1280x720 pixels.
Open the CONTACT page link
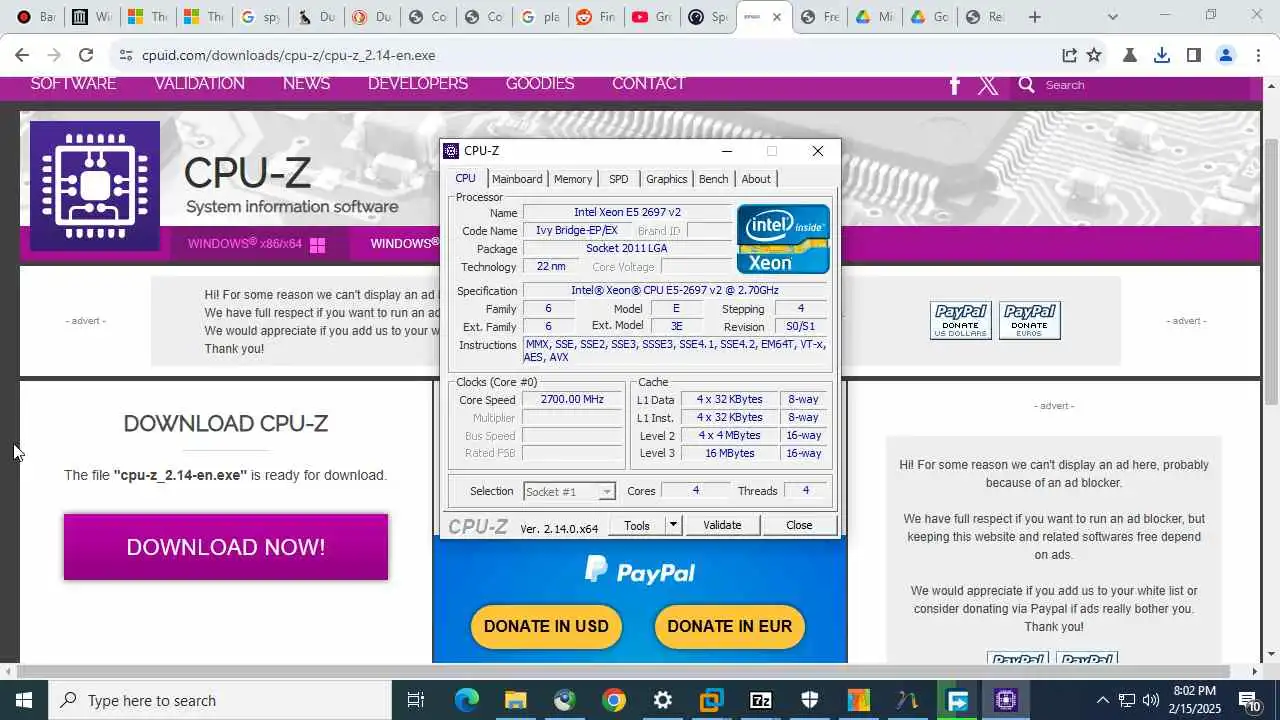pos(648,84)
